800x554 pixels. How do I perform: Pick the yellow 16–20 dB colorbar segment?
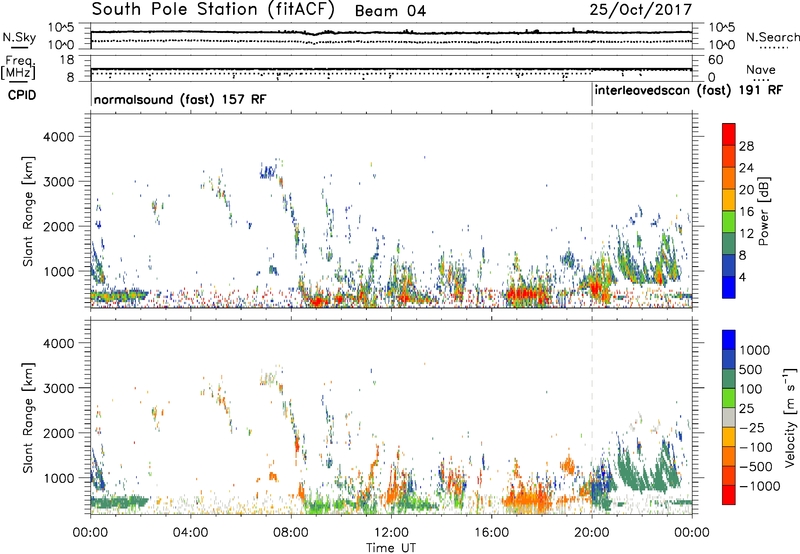pos(729,200)
